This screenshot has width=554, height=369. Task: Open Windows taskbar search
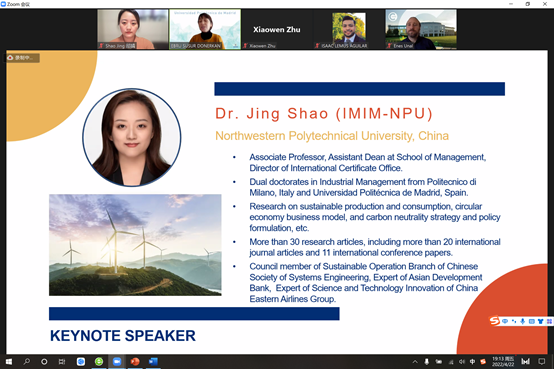coord(26,362)
